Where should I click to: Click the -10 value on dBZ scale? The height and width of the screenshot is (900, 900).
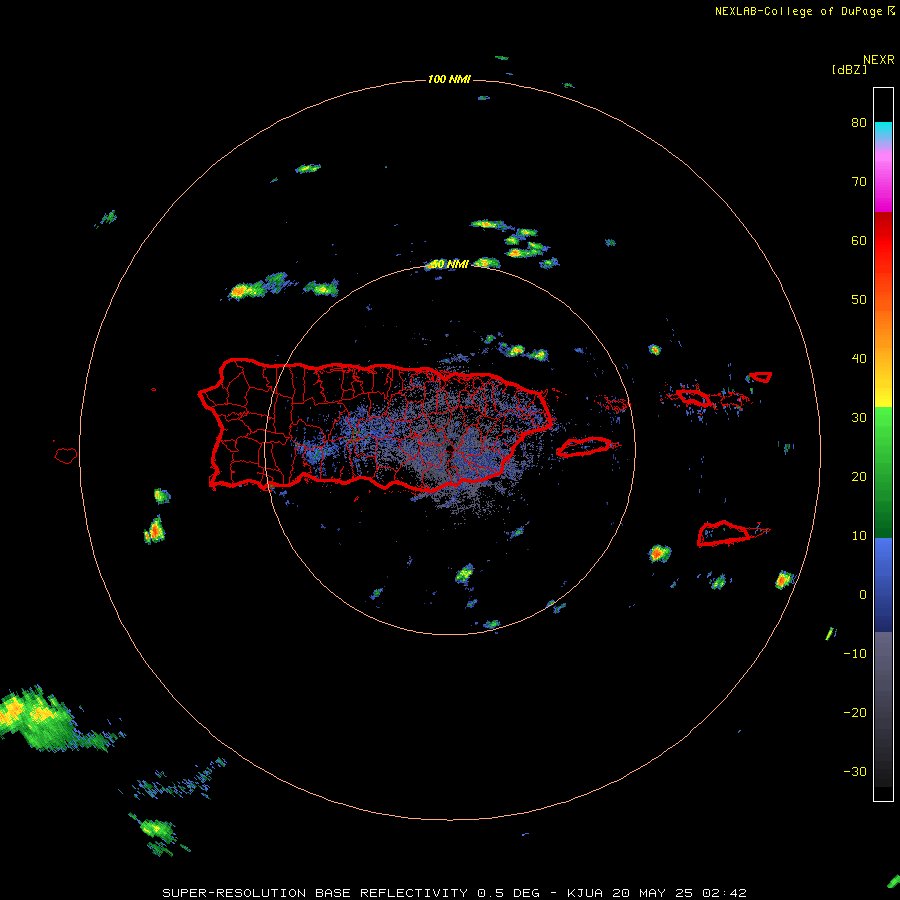click(855, 654)
